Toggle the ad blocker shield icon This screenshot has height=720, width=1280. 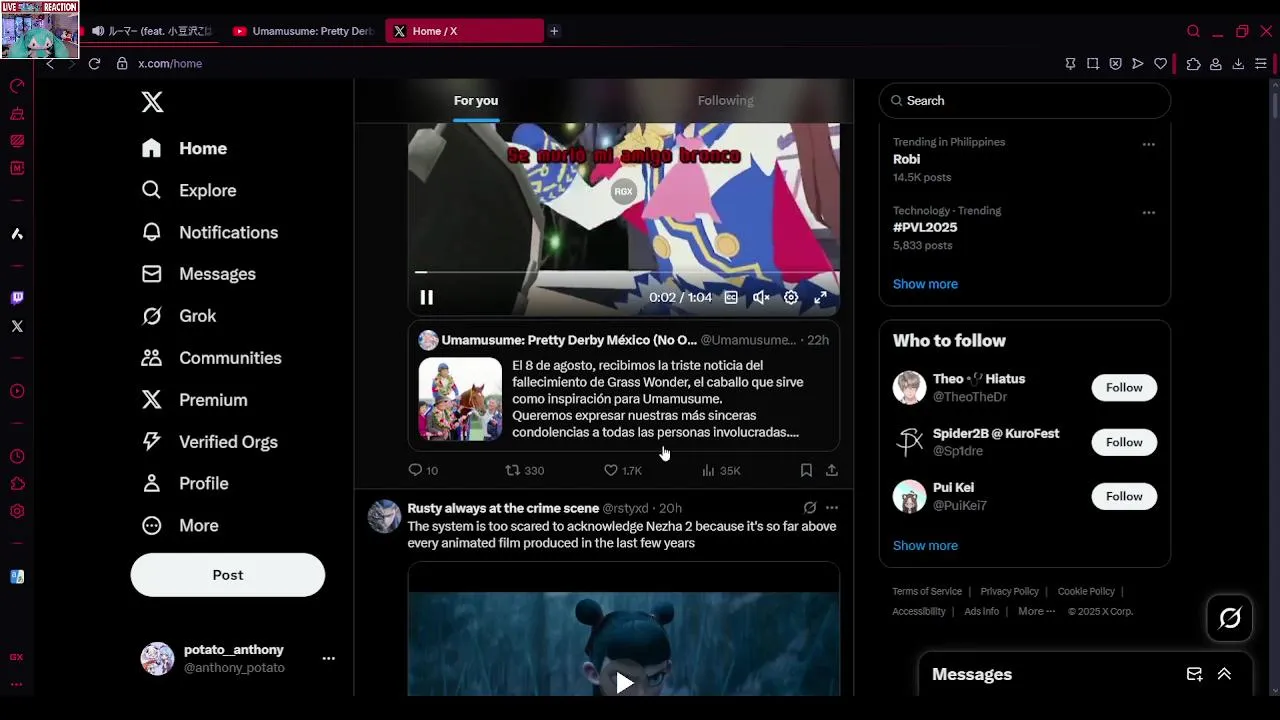[1115, 63]
